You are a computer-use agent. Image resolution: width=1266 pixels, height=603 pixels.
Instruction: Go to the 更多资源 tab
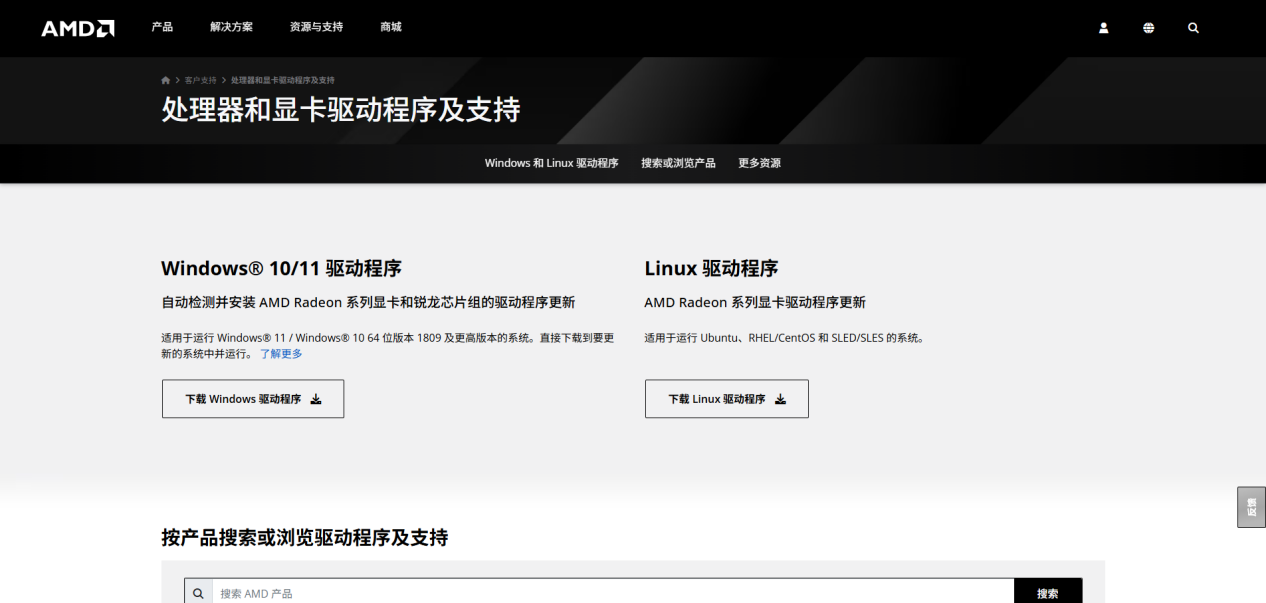click(x=759, y=163)
